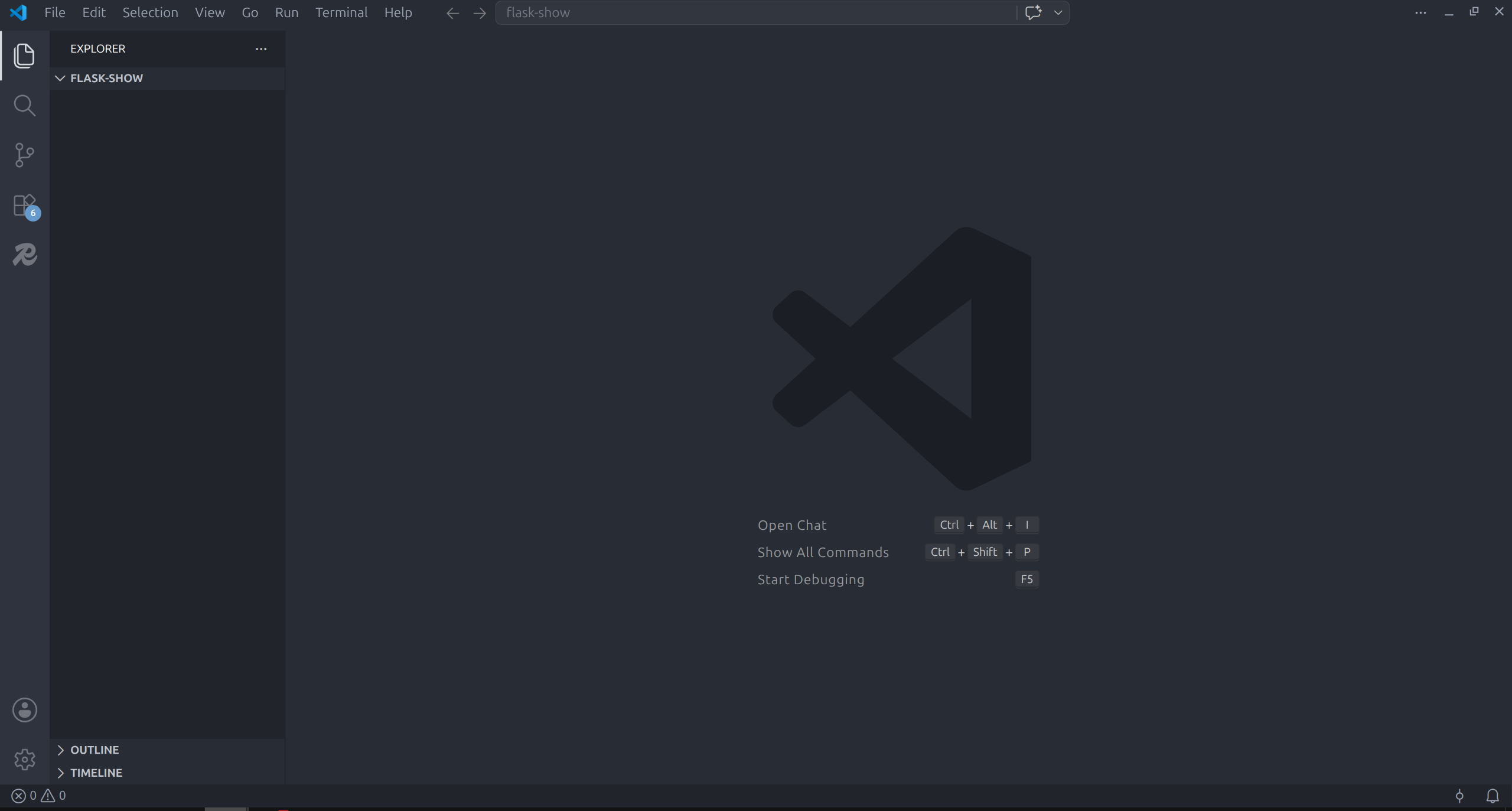
Task: Collapse the FLASK-SHOW folder section
Action: (x=167, y=78)
